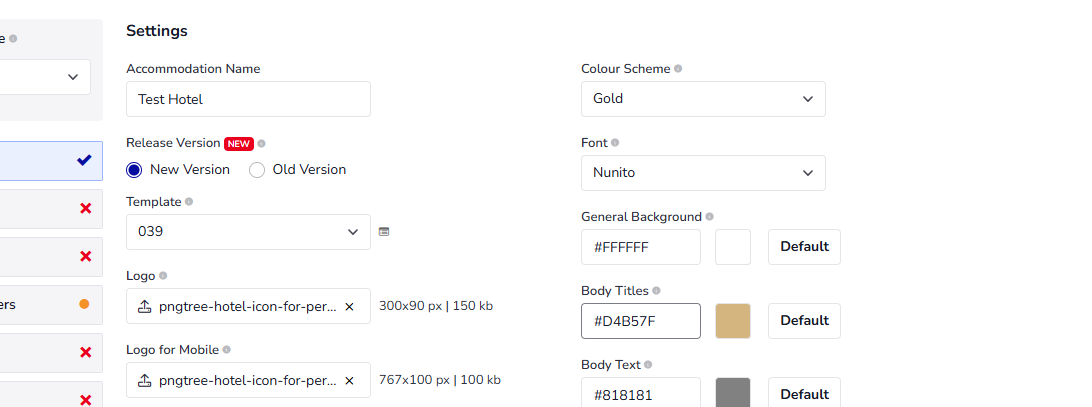The width and height of the screenshot is (1092, 407).
Task: Select the New Version radio button
Action: tap(134, 169)
